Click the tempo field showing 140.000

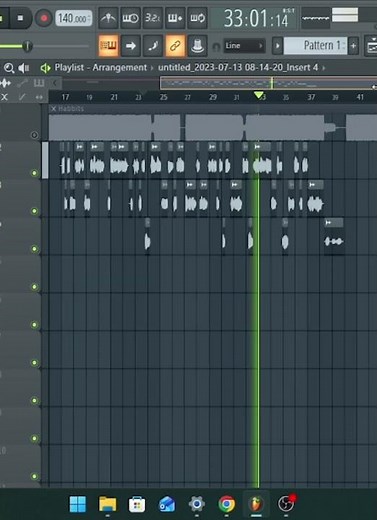pos(74,18)
